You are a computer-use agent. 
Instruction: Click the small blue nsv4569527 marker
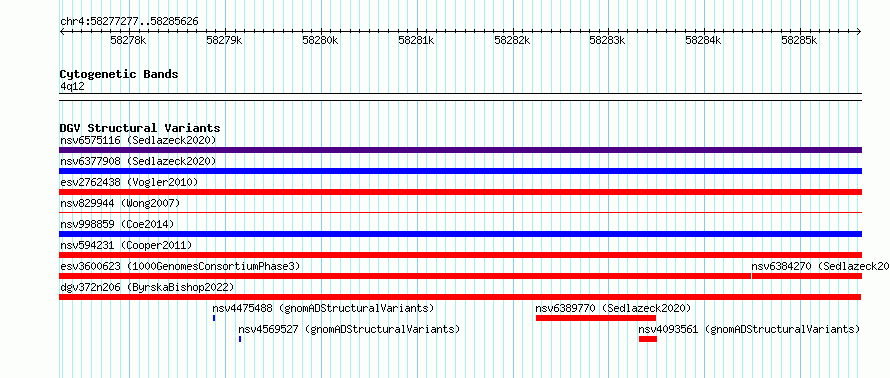coord(240,339)
